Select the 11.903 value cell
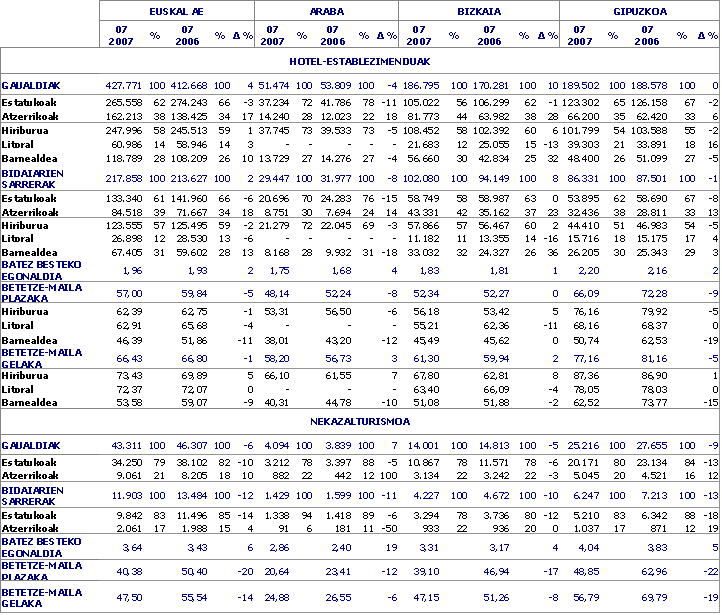Image resolution: width=722 pixels, height=615 pixels. (127, 494)
